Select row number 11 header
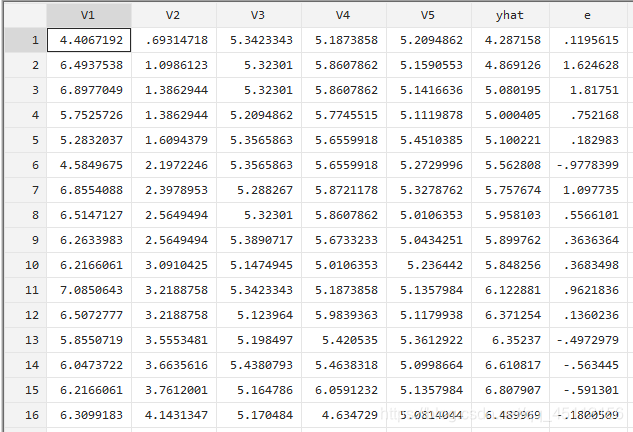 26,290
